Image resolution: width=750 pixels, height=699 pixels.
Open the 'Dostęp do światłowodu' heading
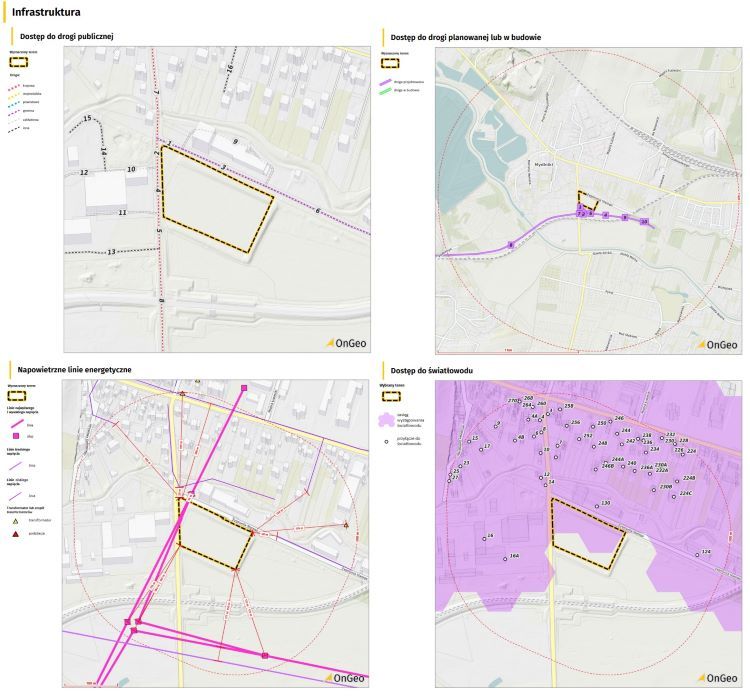[432, 370]
